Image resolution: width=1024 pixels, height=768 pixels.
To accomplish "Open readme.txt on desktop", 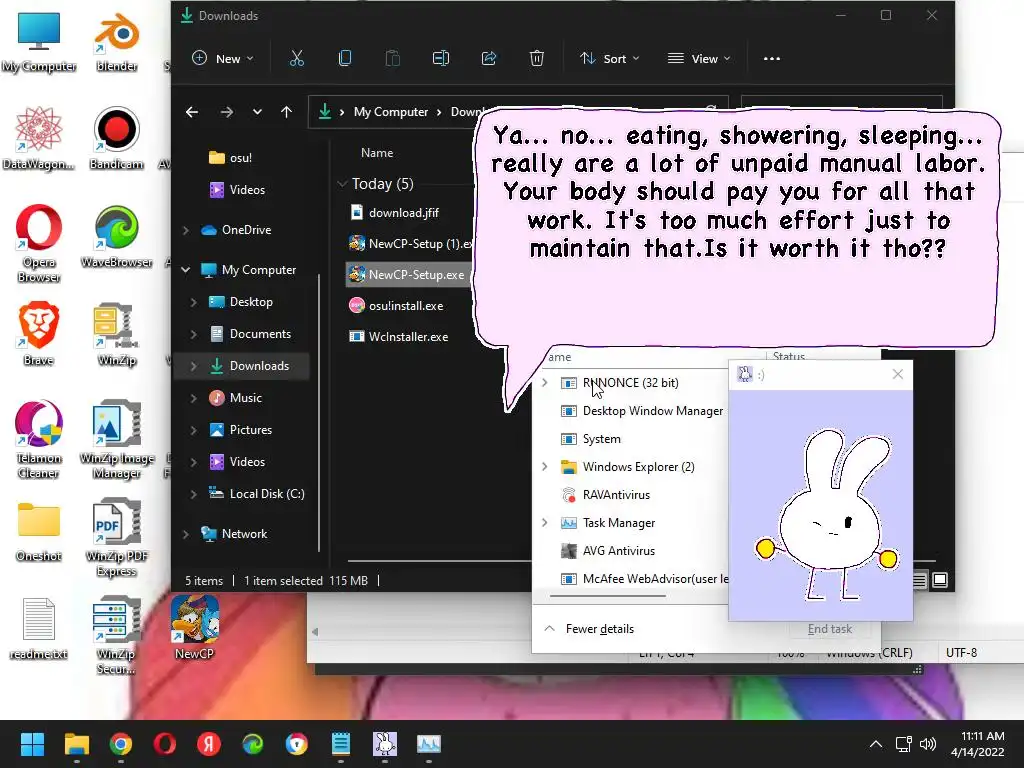I will tap(39, 628).
